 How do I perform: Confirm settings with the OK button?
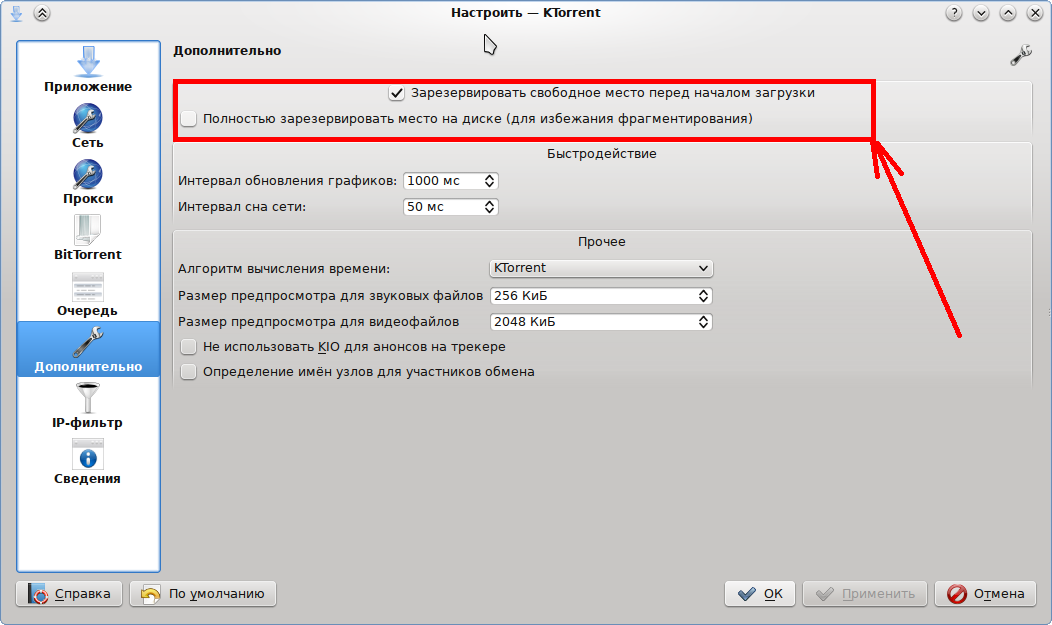click(x=759, y=593)
